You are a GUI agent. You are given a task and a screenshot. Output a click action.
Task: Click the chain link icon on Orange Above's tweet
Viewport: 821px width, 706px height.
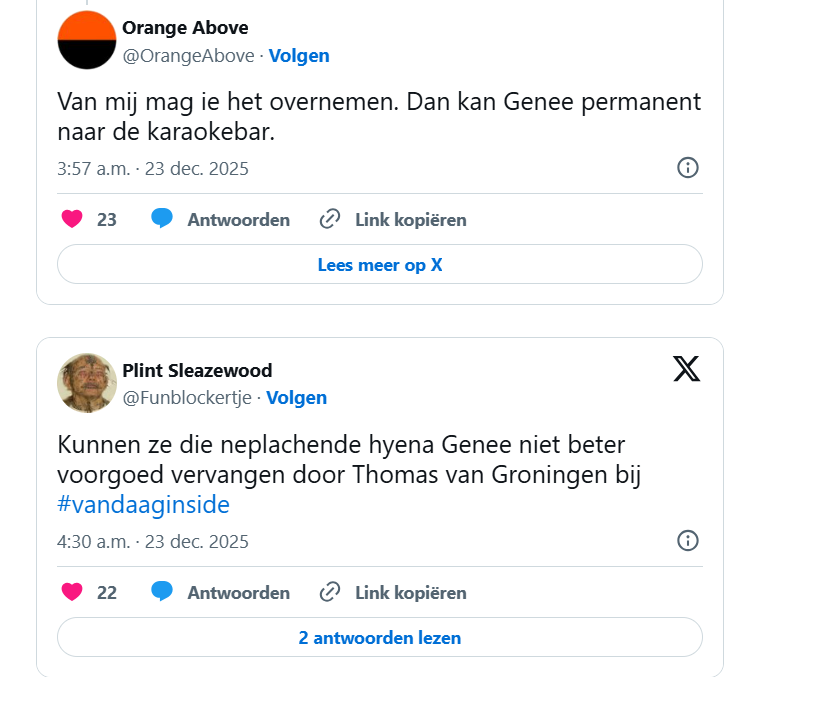(330, 219)
